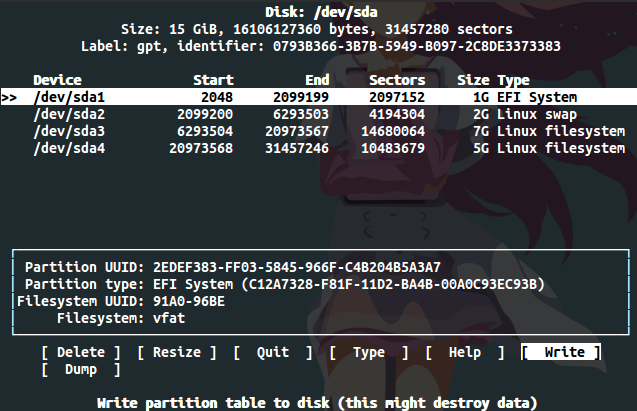Activate the Write option
This screenshot has height=411, width=637.
click(561, 353)
